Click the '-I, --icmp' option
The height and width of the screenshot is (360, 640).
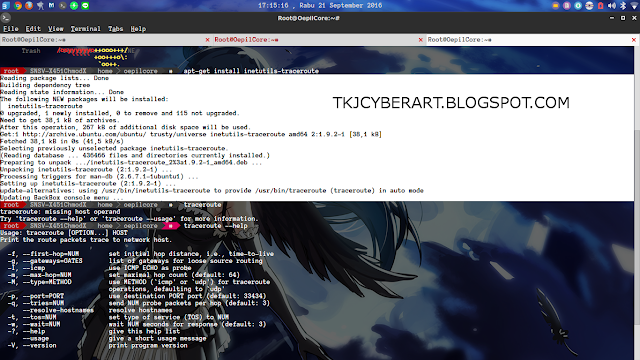tap(26, 268)
